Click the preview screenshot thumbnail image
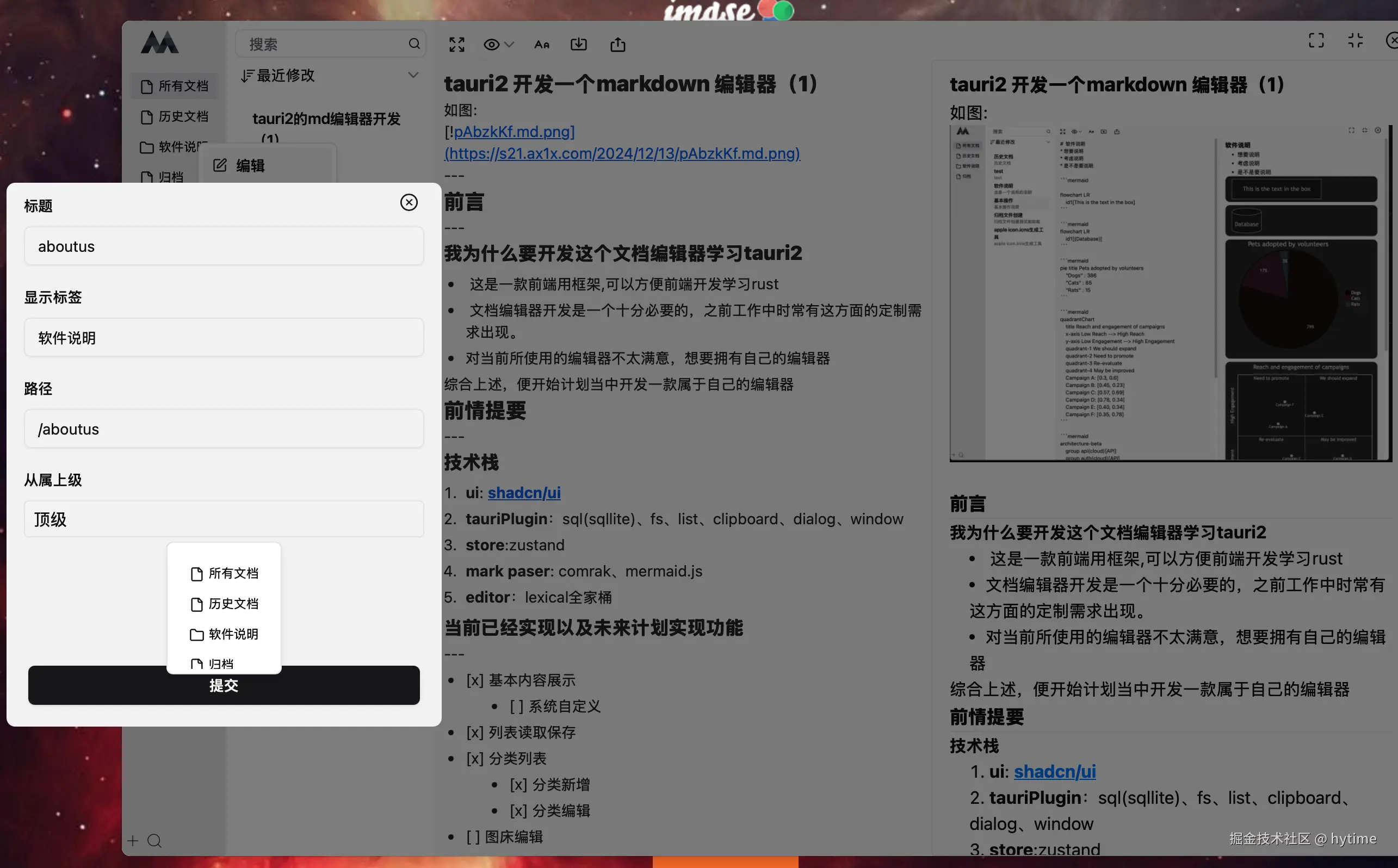The height and width of the screenshot is (868, 1398). click(1170, 293)
